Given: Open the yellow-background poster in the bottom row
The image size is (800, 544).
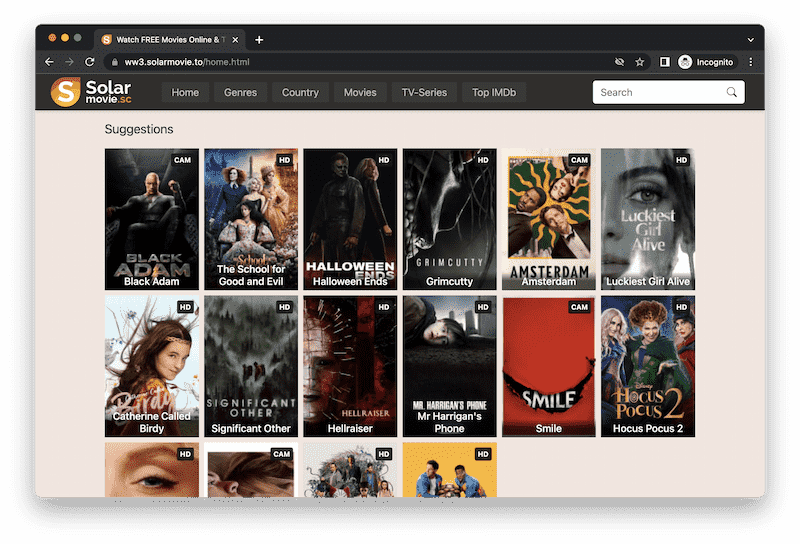Looking at the screenshot, I should point(449,470).
